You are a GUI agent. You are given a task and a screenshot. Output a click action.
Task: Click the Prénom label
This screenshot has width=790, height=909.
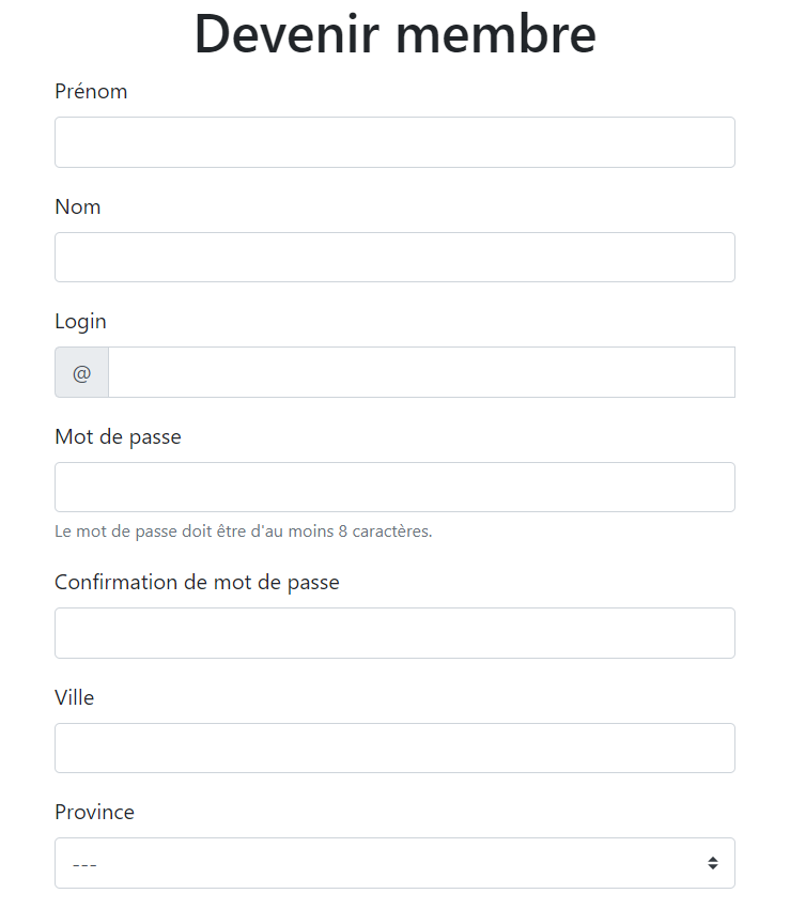point(91,92)
